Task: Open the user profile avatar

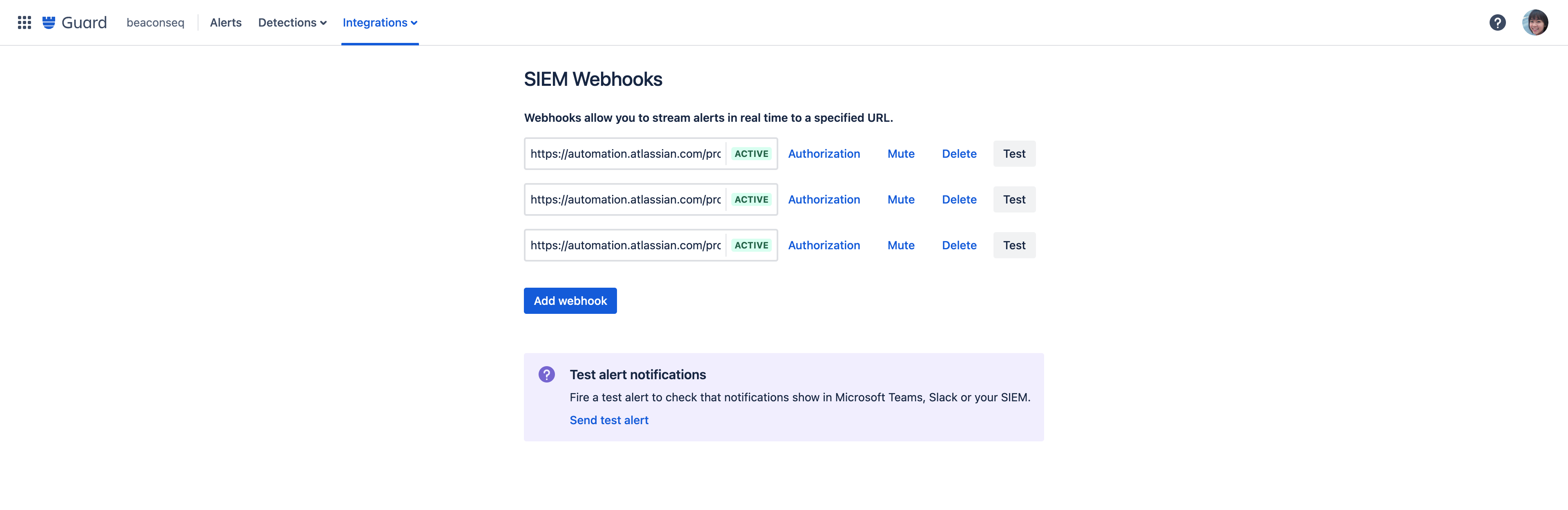Action: tap(1535, 22)
